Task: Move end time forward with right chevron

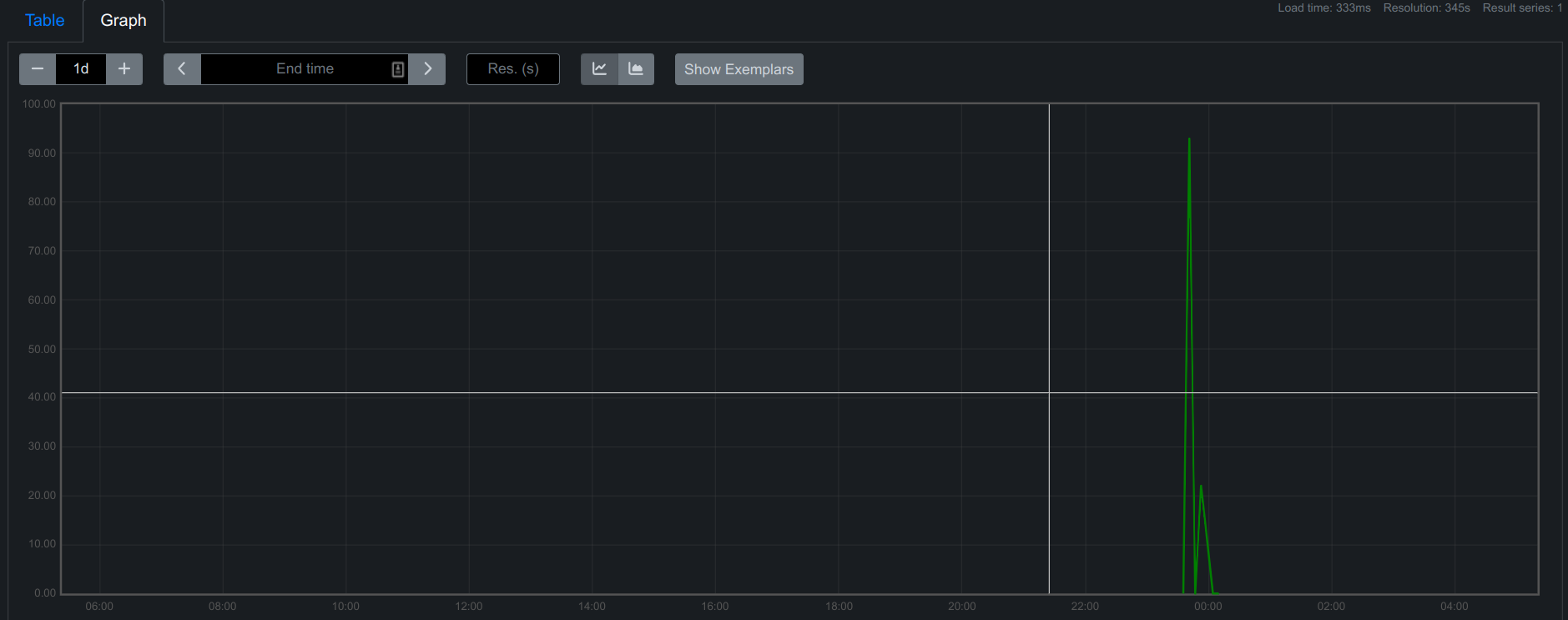Action: click(x=427, y=69)
